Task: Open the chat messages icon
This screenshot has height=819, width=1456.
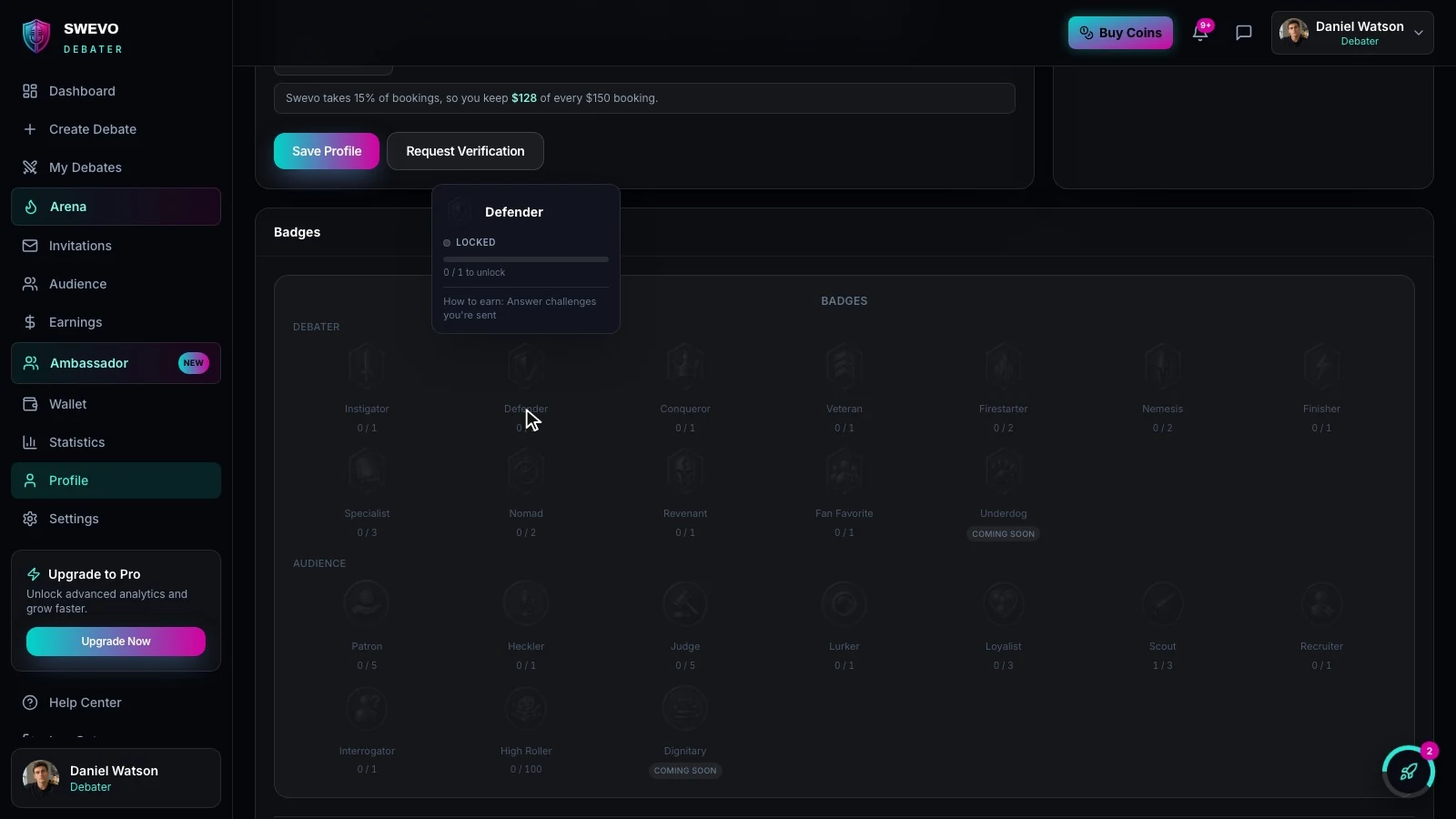Action: [x=1244, y=33]
